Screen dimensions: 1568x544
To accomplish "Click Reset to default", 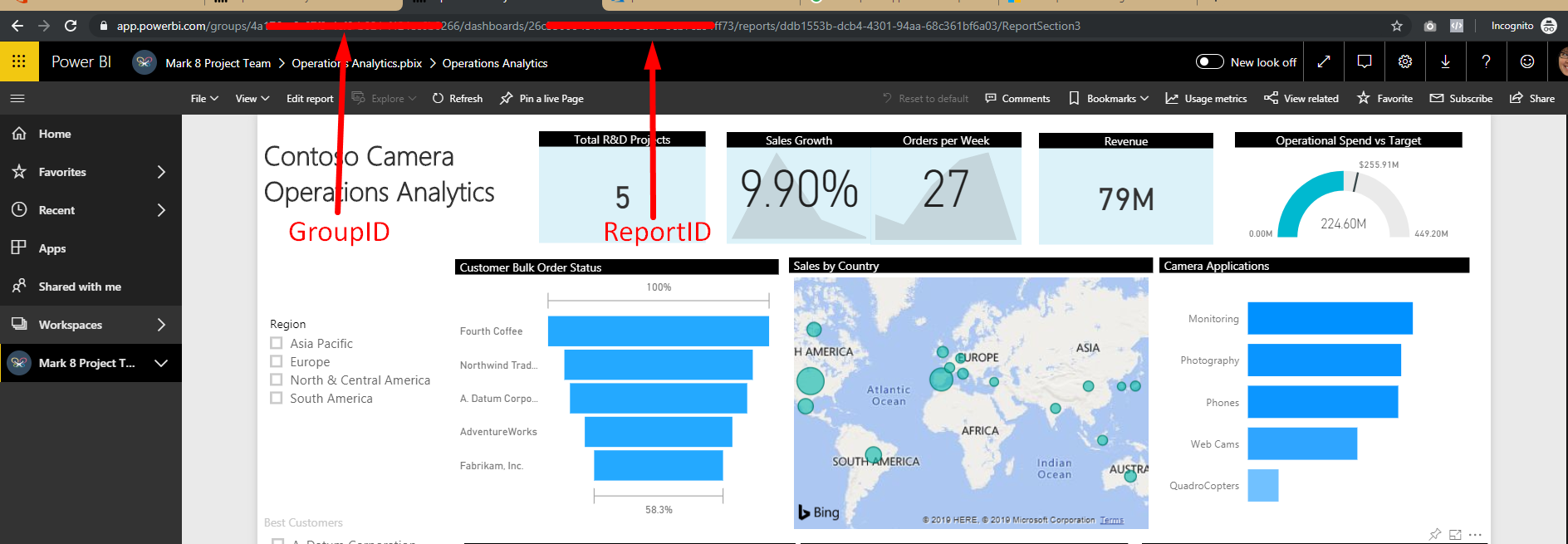I will point(925,98).
